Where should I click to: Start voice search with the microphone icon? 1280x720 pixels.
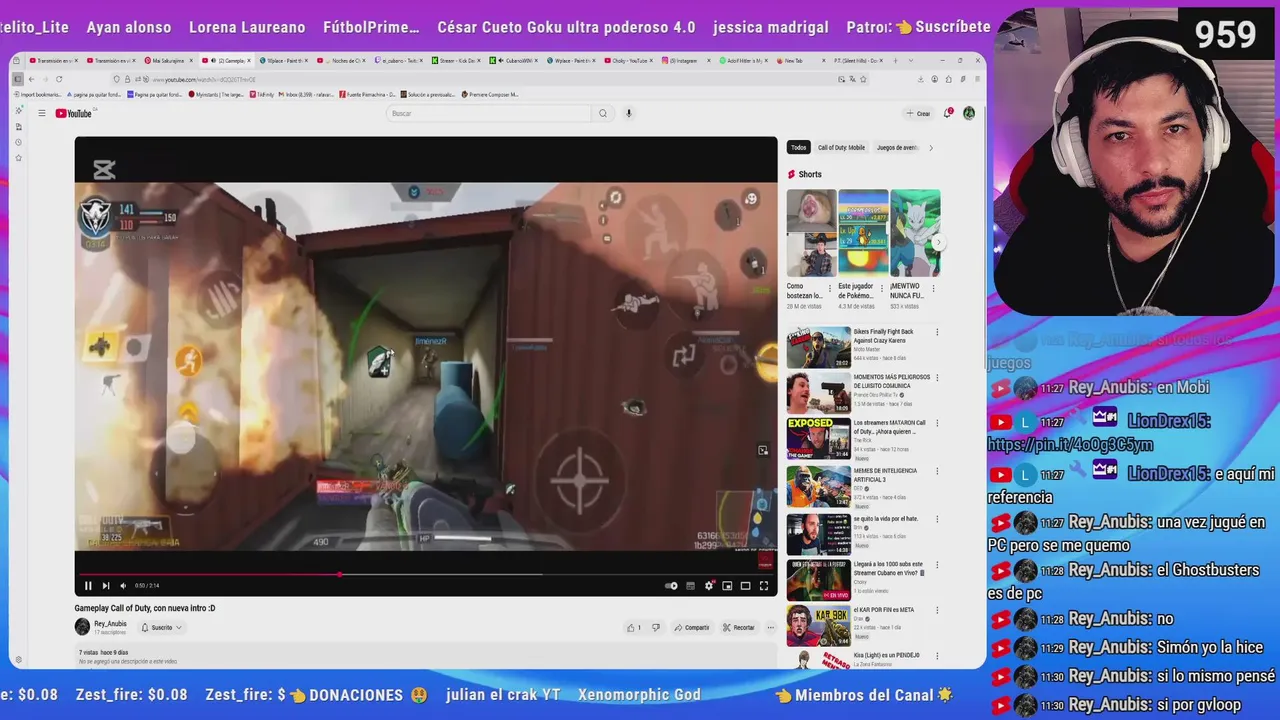629,114
